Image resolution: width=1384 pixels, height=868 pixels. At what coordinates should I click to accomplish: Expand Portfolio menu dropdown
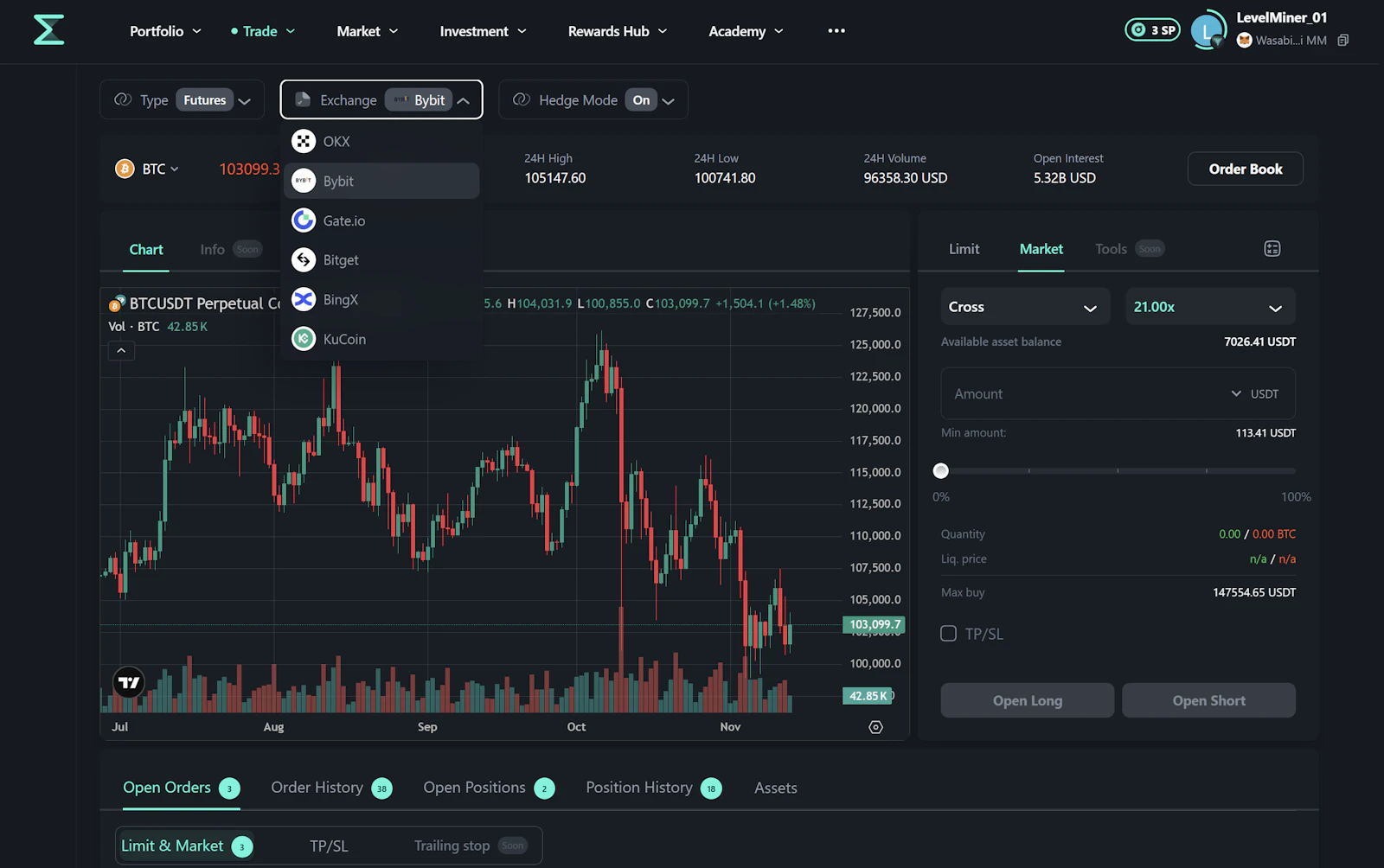pyautogui.click(x=165, y=31)
